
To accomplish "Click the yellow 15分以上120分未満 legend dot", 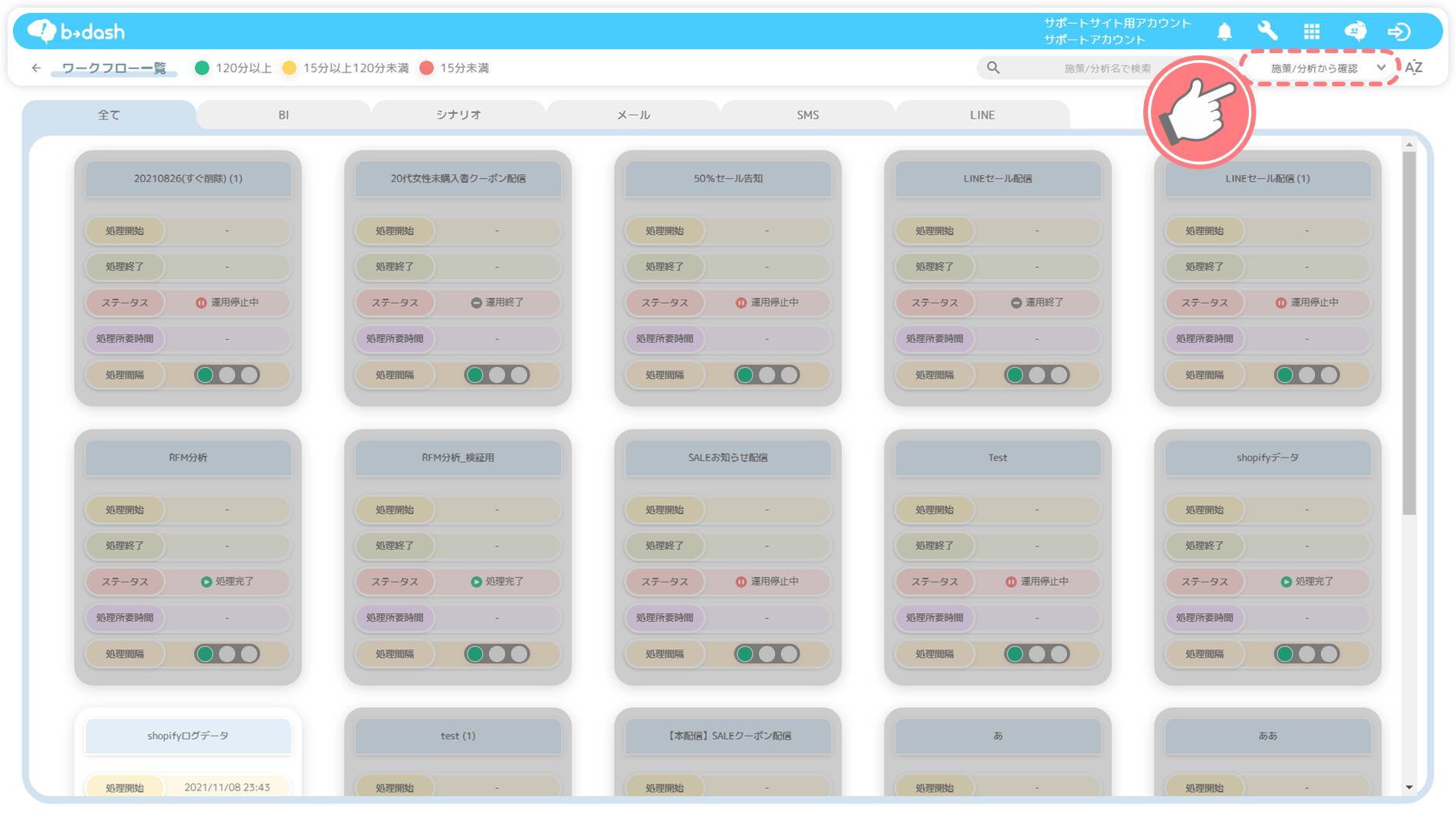I will coord(289,68).
